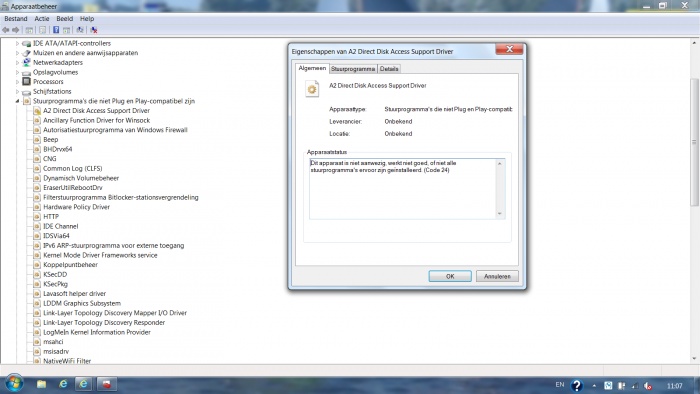
Task: Click the muted volume icon in system tray
Action: tap(648, 386)
